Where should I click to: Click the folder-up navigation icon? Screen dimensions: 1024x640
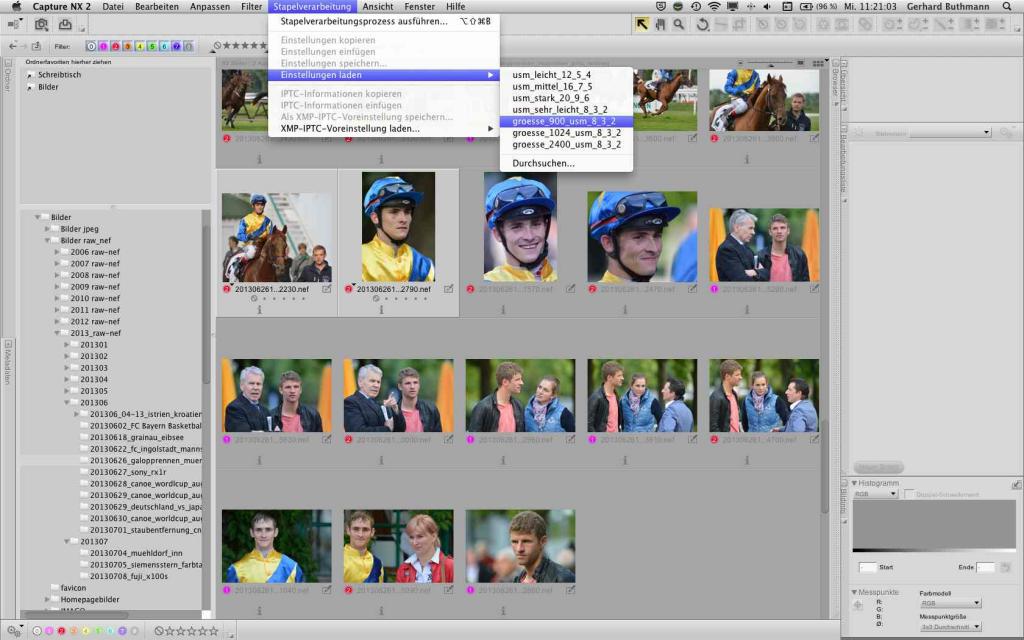click(37, 46)
